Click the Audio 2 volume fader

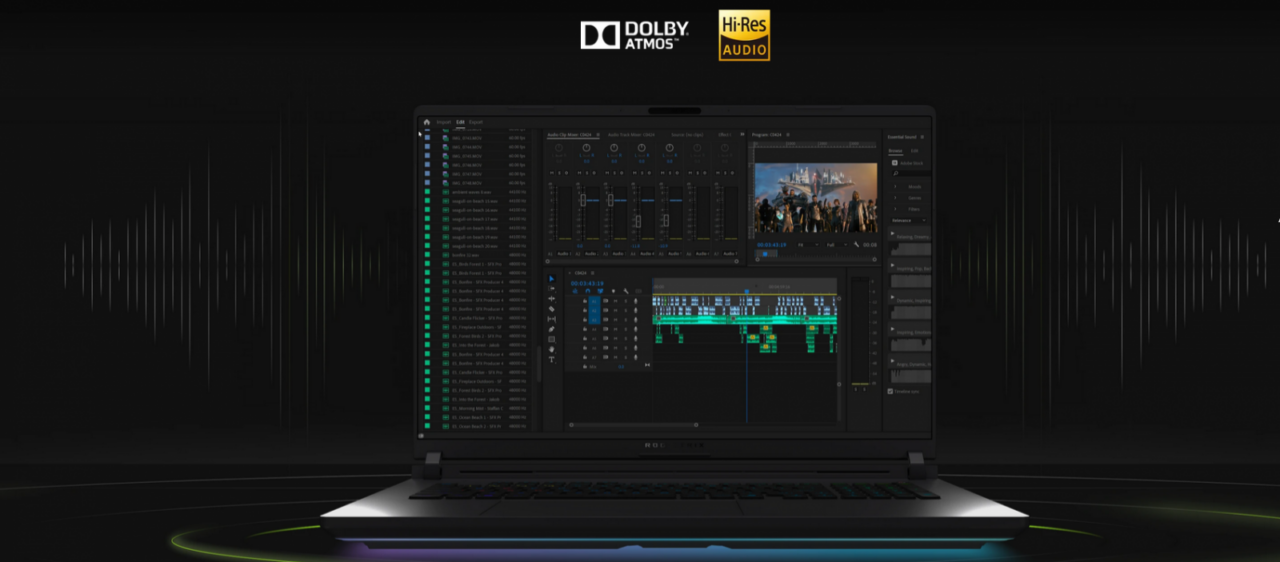583,200
